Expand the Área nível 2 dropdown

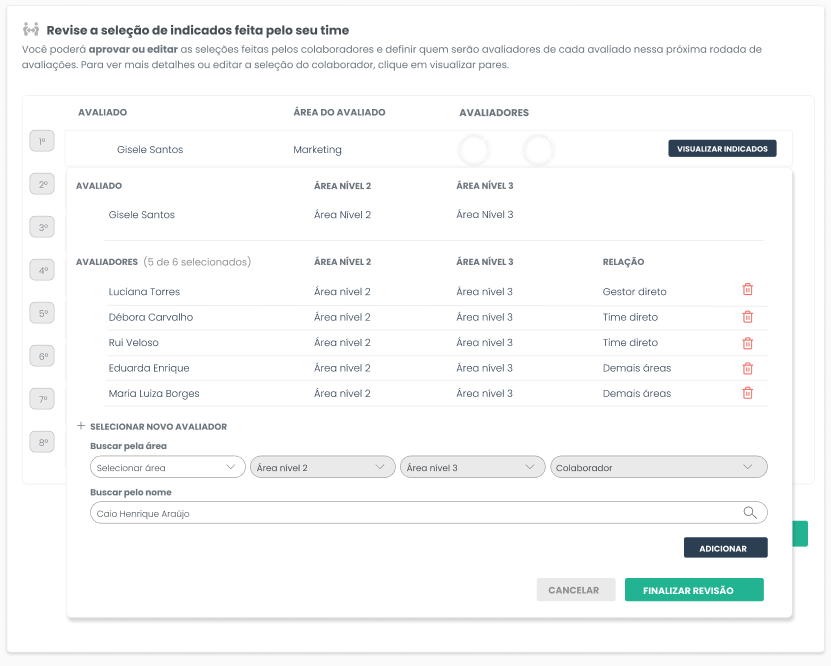click(x=323, y=467)
